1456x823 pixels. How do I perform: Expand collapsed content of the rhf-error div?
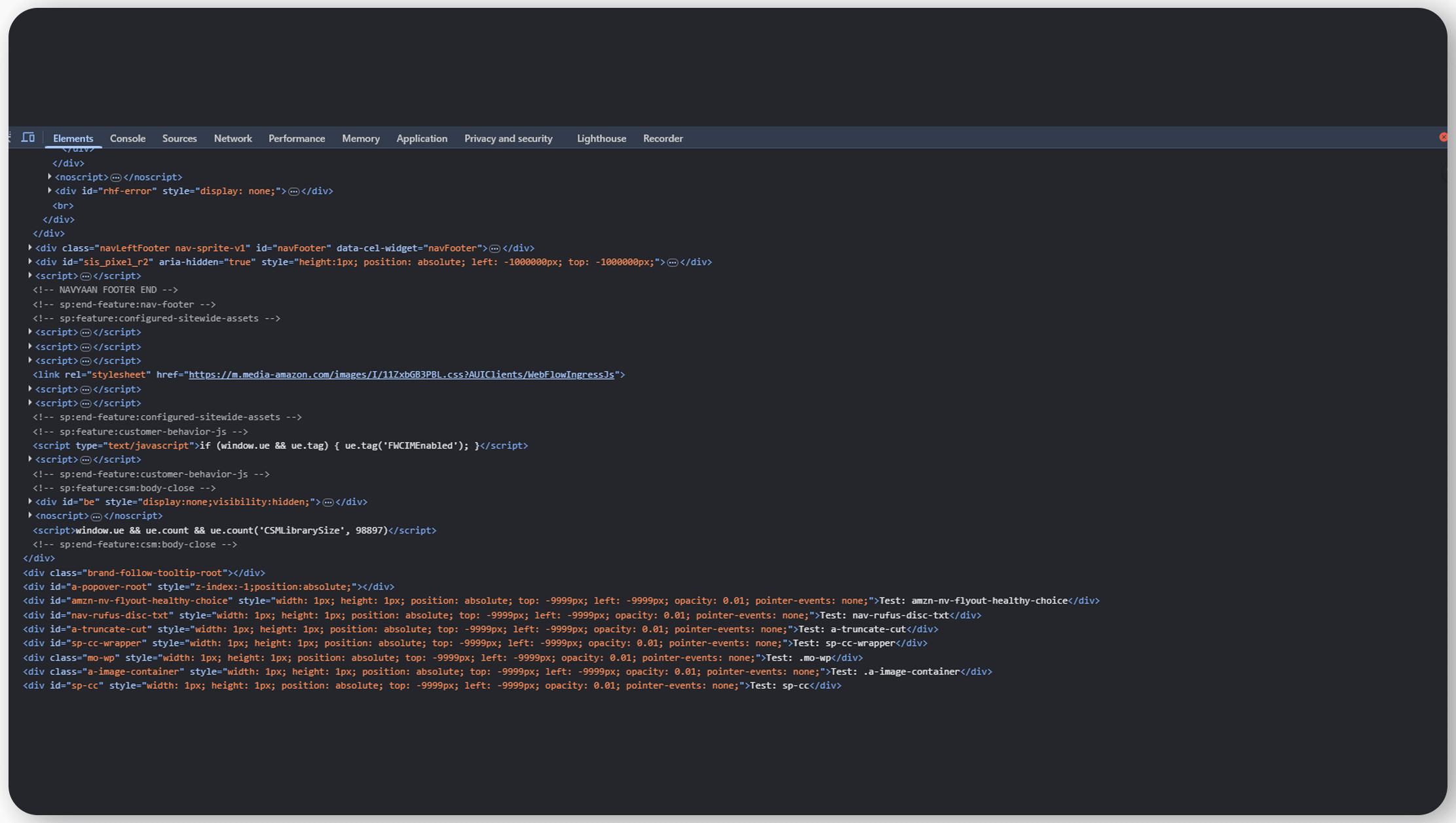pos(293,191)
